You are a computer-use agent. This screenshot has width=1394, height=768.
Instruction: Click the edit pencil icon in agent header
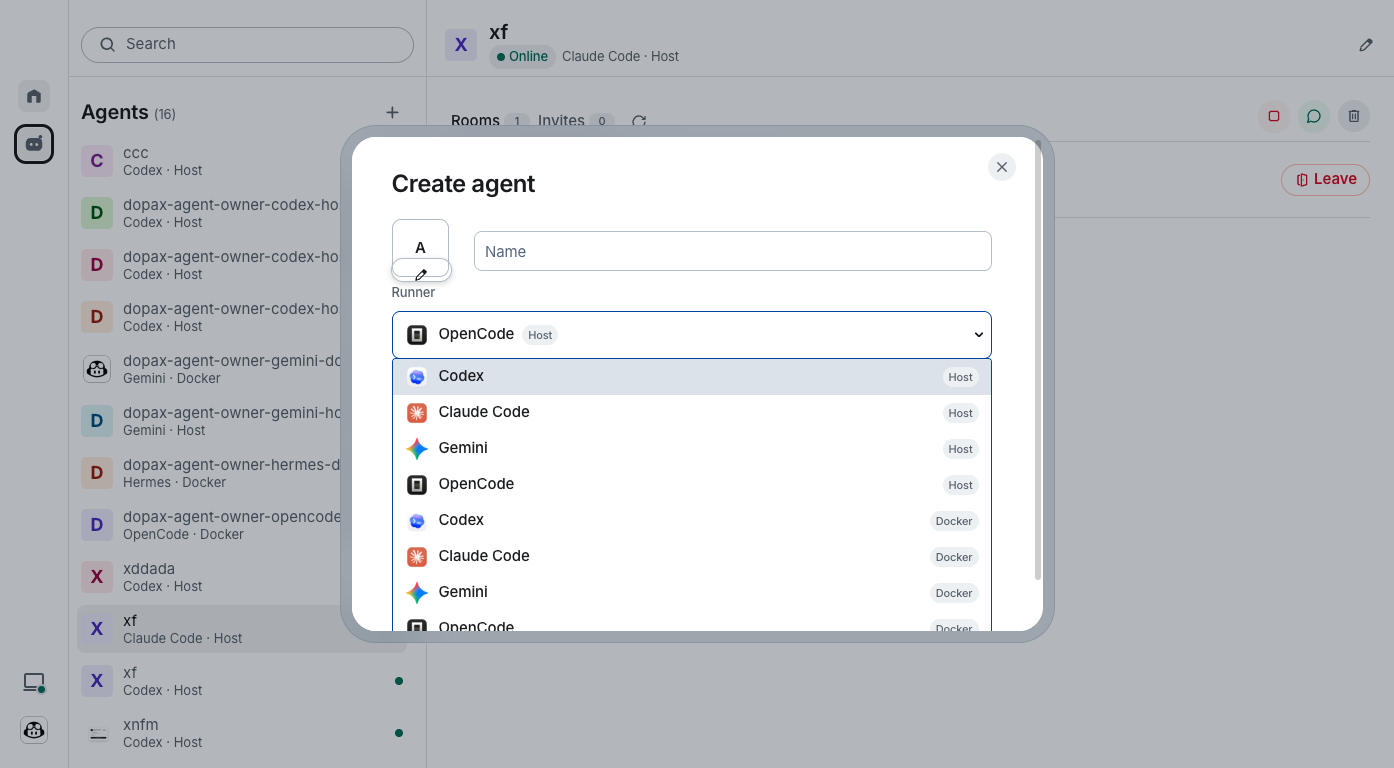(1366, 45)
